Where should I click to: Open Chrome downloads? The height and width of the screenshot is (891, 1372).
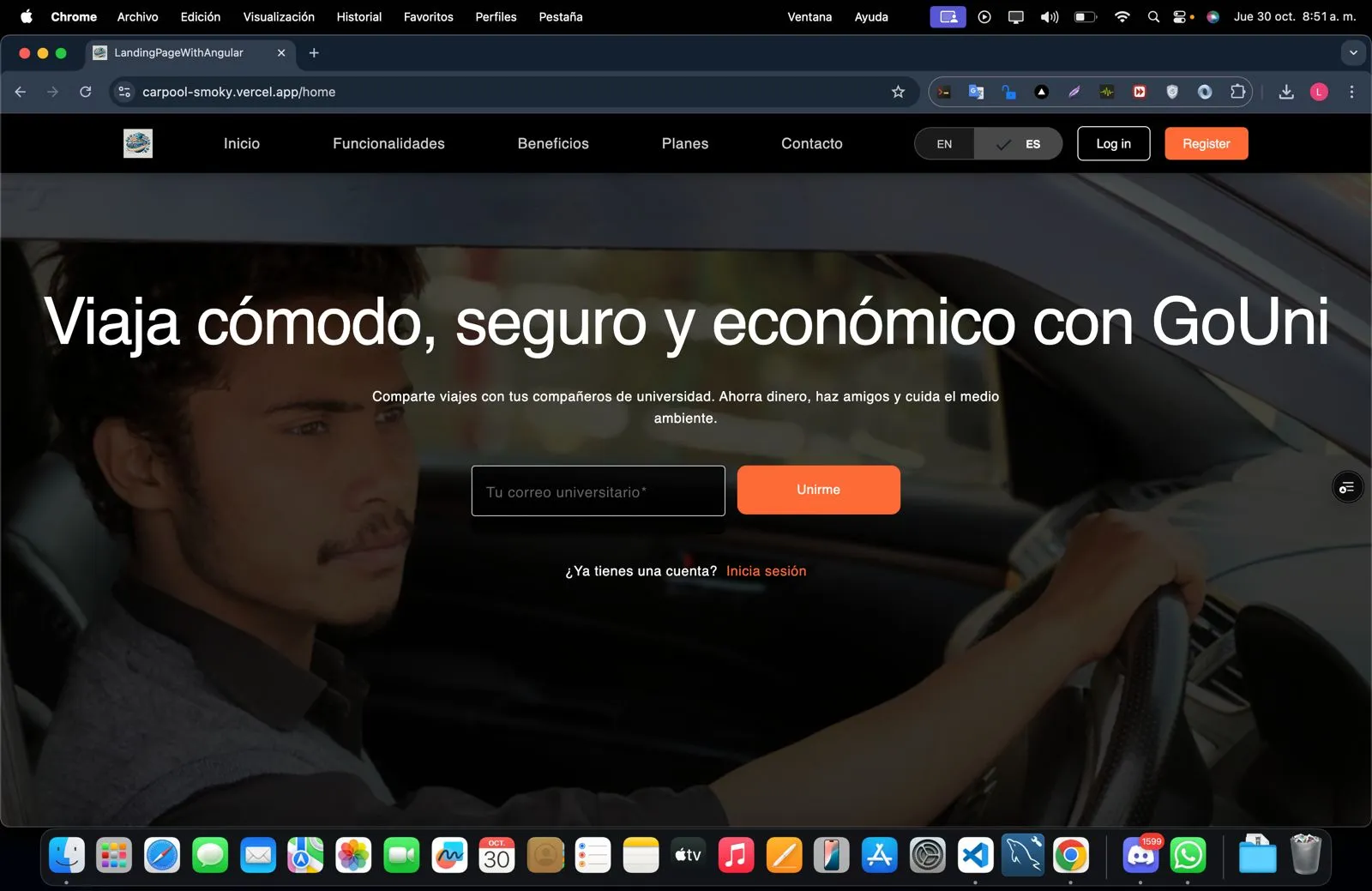tap(1286, 92)
